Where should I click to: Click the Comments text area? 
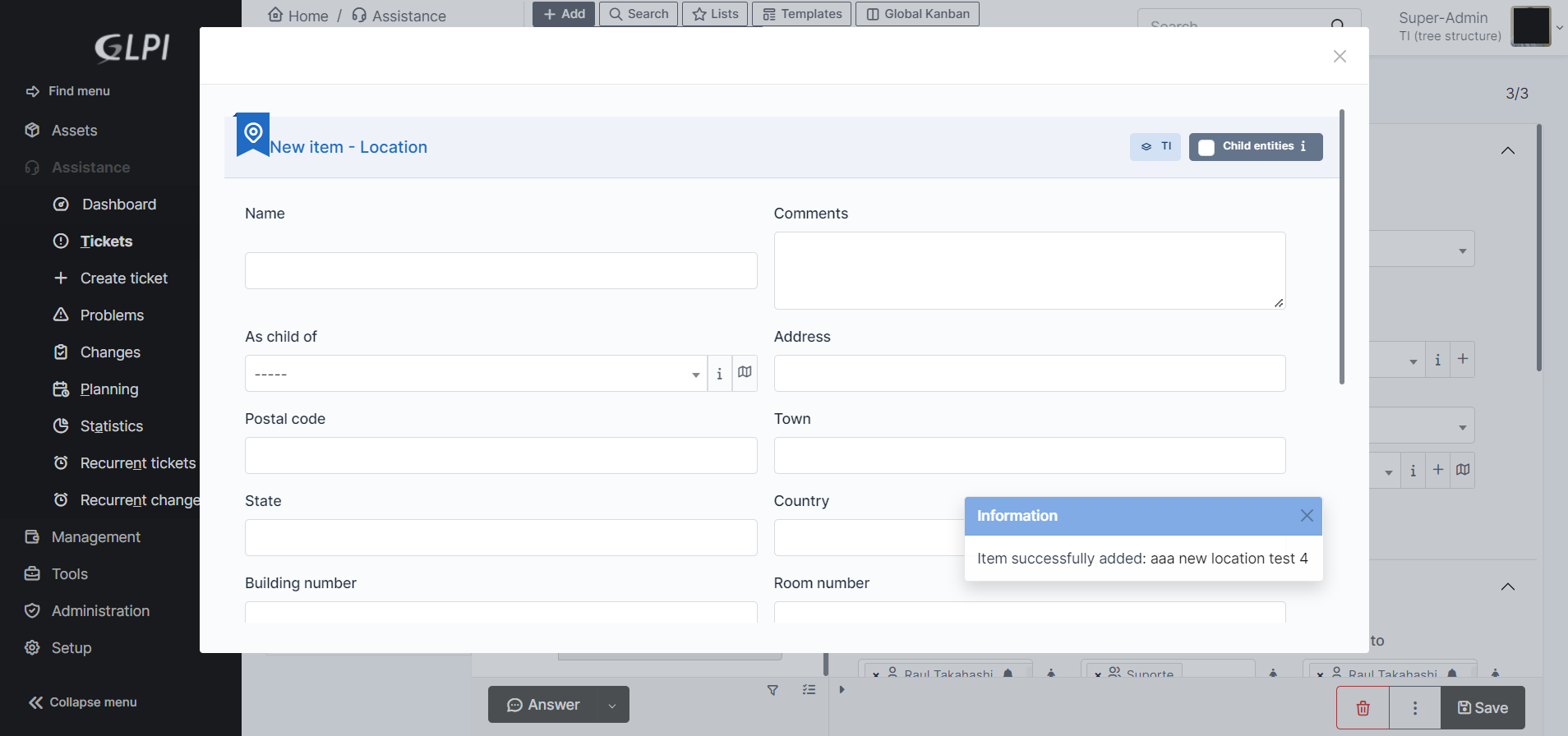pos(1030,270)
